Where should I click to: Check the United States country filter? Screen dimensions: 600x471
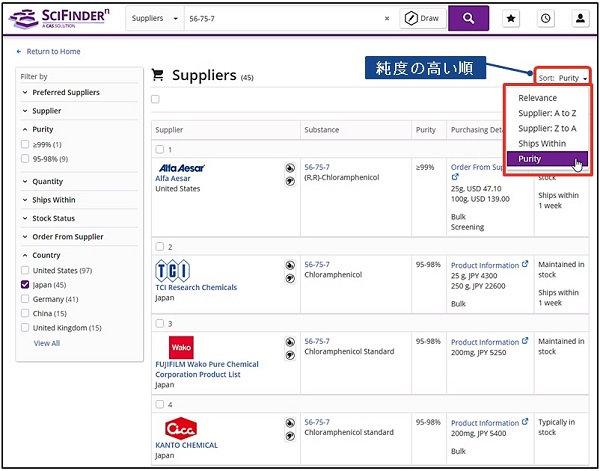tap(25, 271)
